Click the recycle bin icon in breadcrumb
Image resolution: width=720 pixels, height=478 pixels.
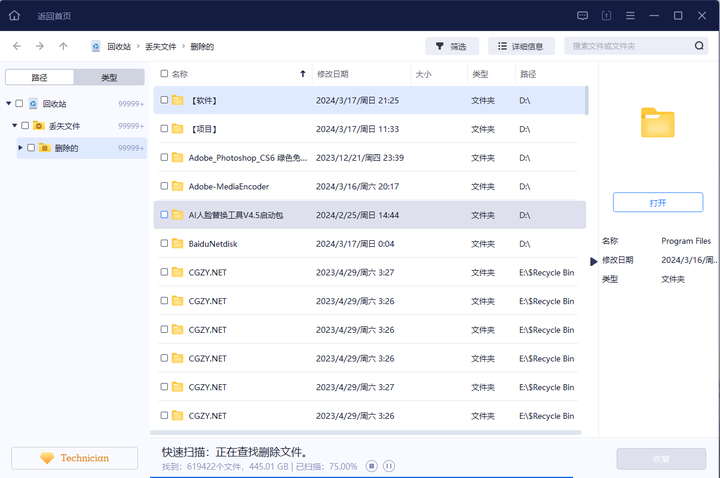96,46
